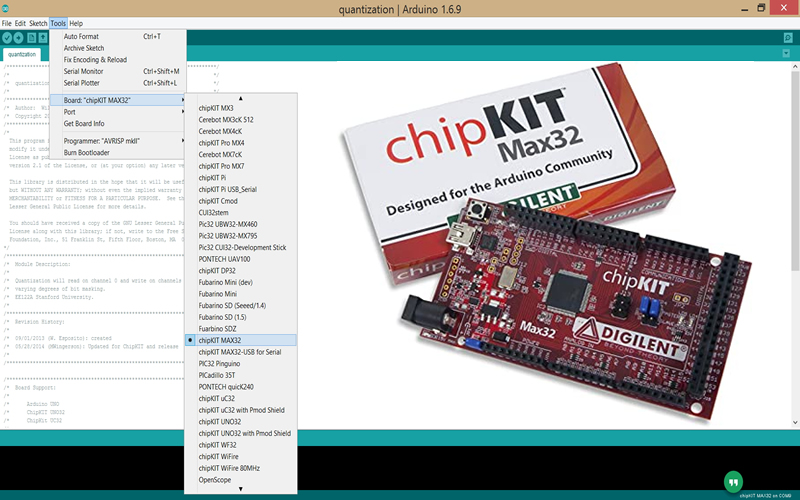
Task: Select the Fubarino SD (Seeed/1.4) board
Action: pyautogui.click(x=240, y=306)
